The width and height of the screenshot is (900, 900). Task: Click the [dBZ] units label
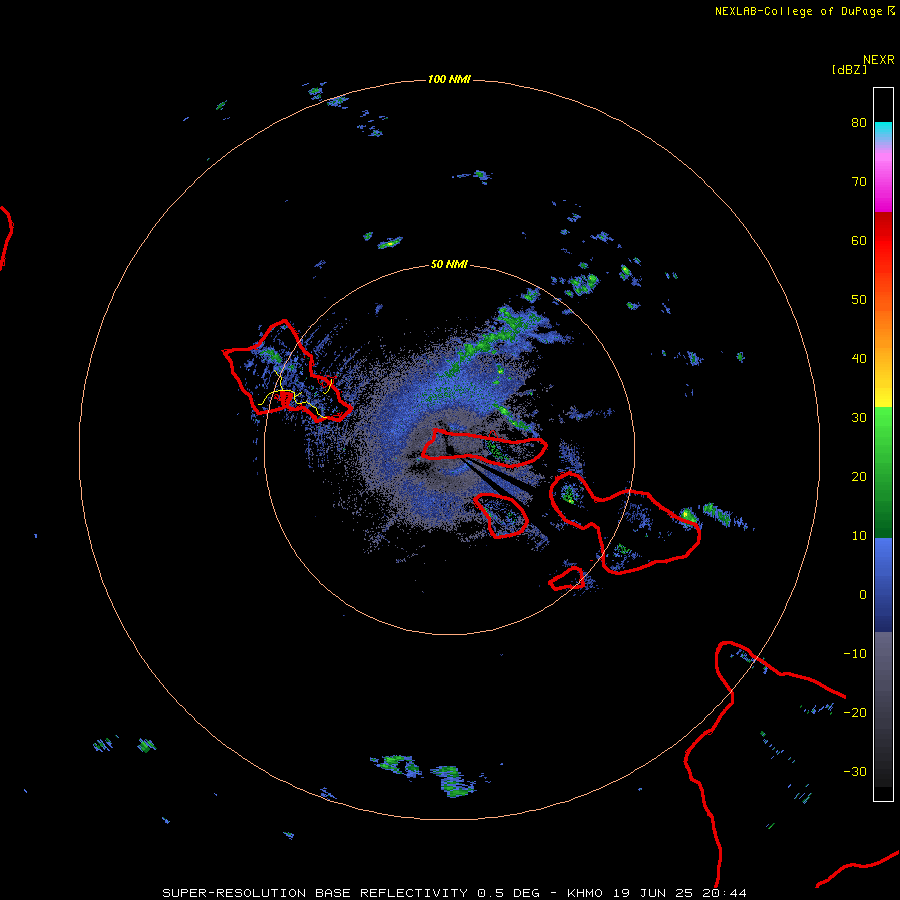tap(849, 69)
